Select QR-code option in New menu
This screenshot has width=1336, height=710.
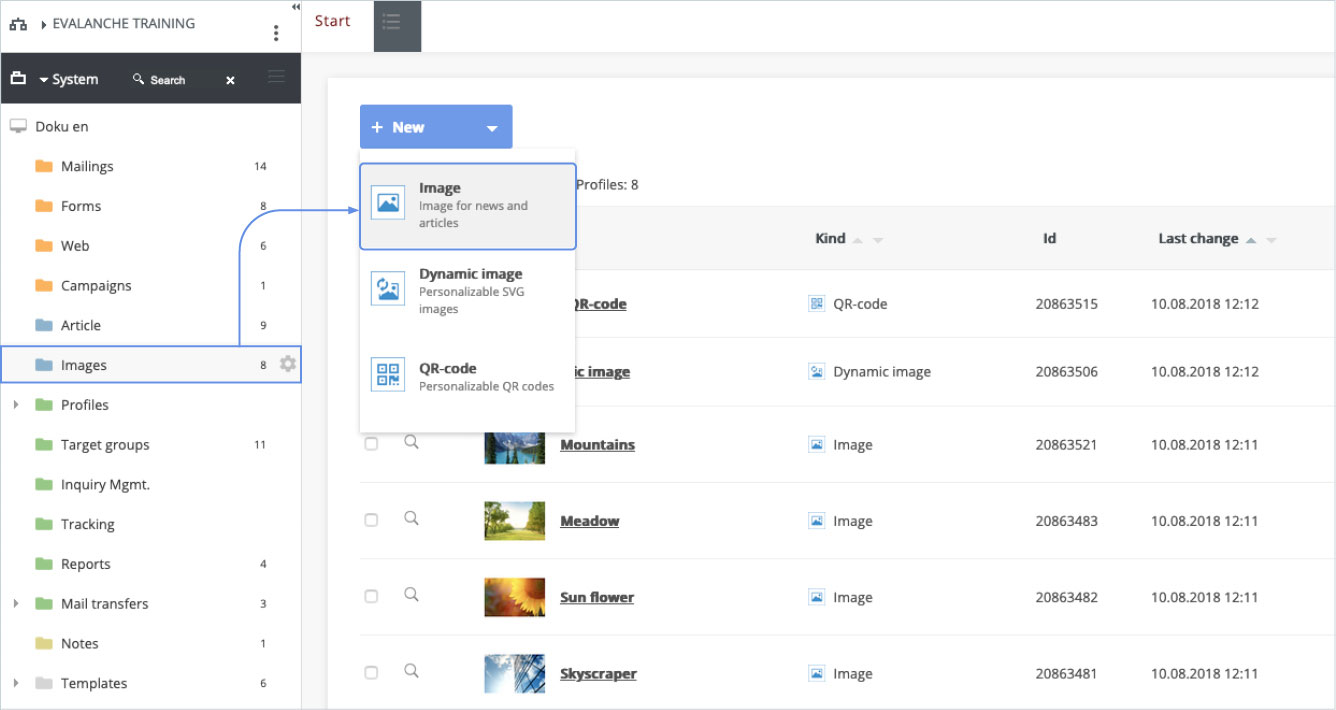468,376
